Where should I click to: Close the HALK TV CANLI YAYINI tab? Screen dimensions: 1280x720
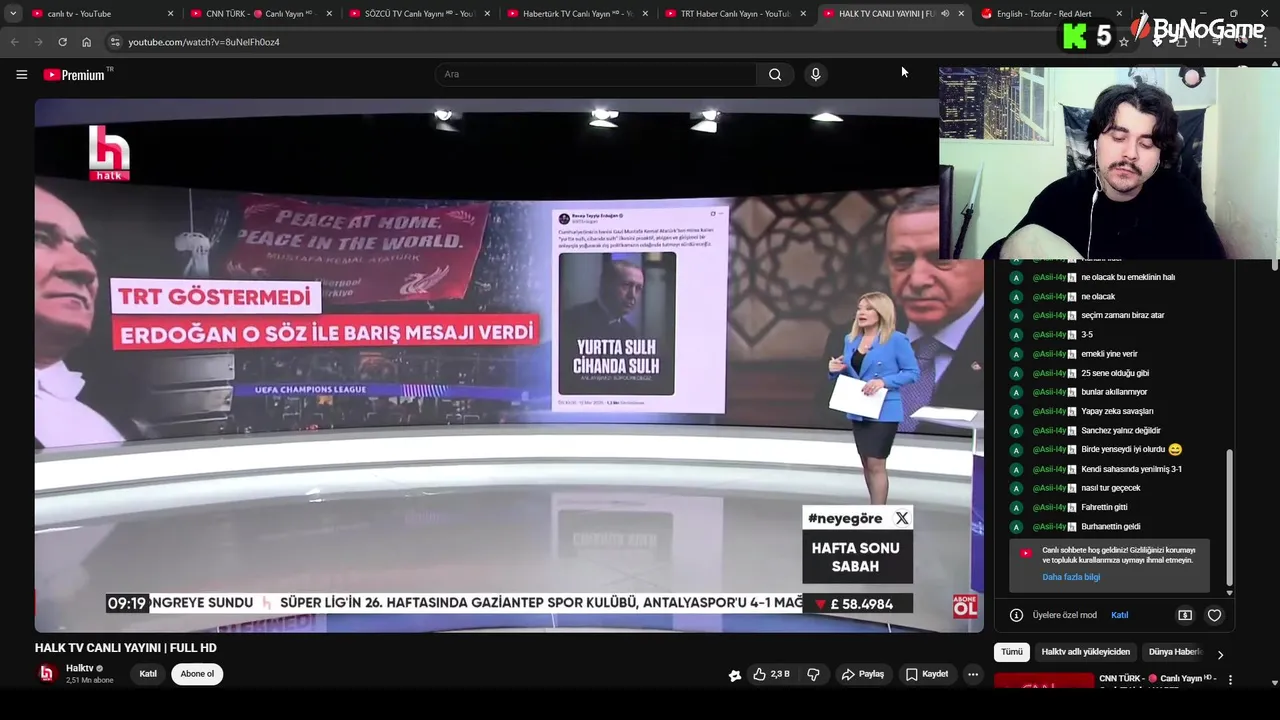coord(961,14)
